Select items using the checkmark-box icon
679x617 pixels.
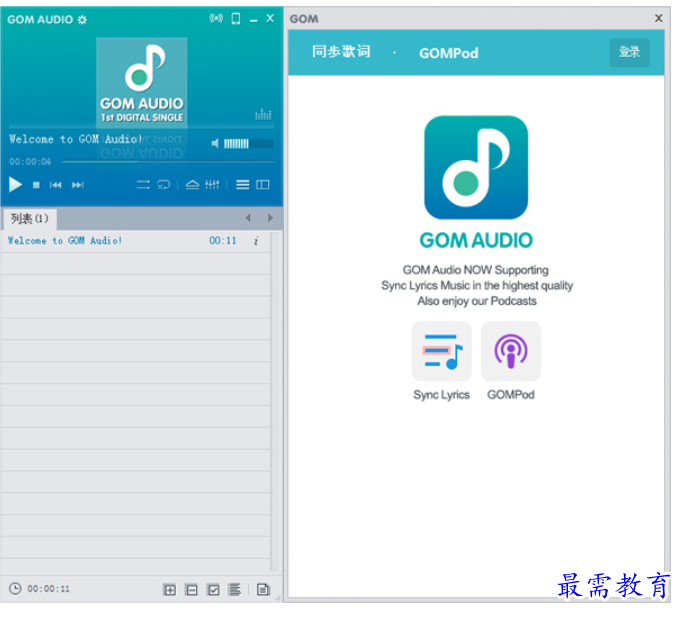(213, 590)
